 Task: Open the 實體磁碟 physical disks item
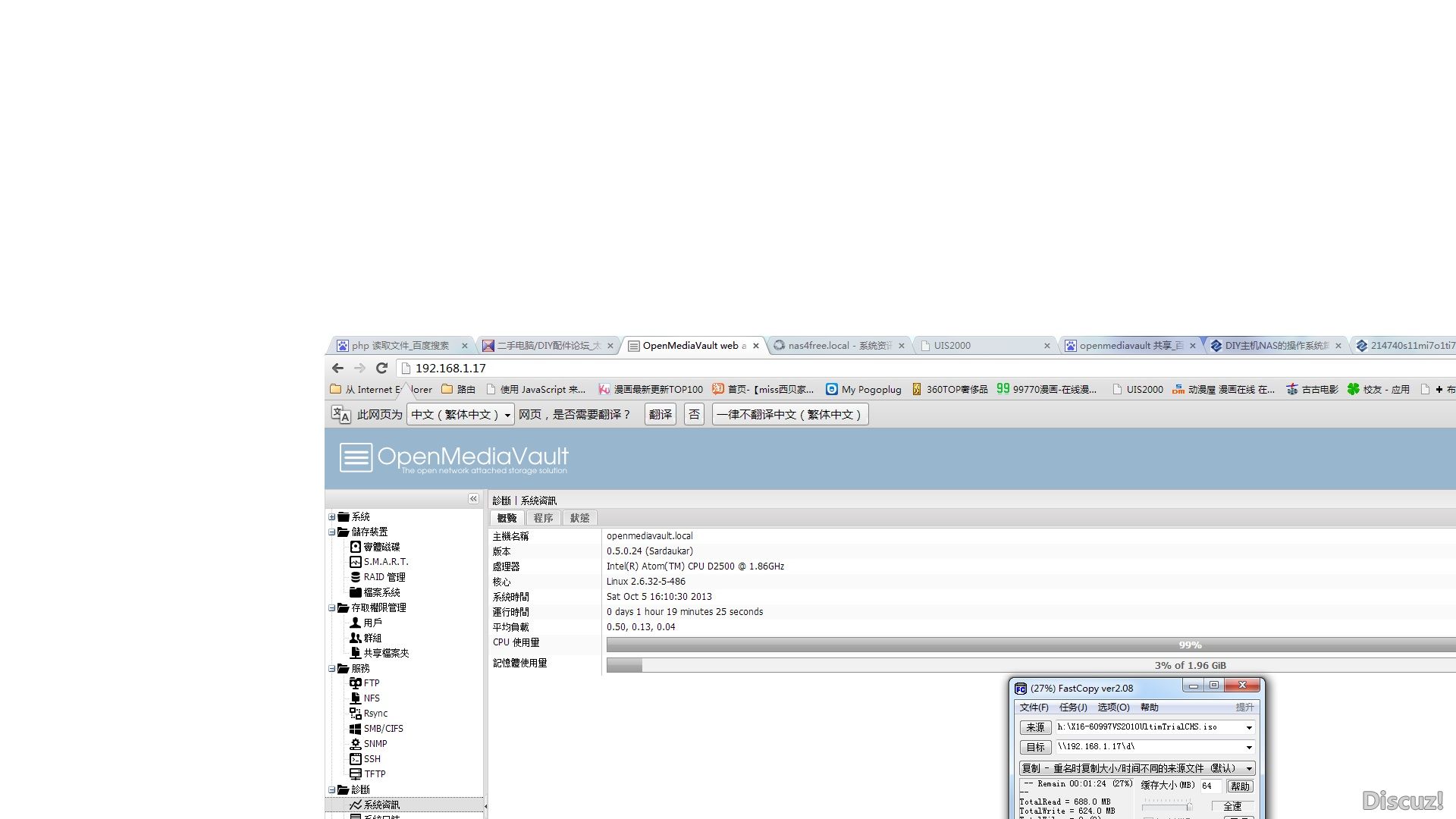click(375, 547)
